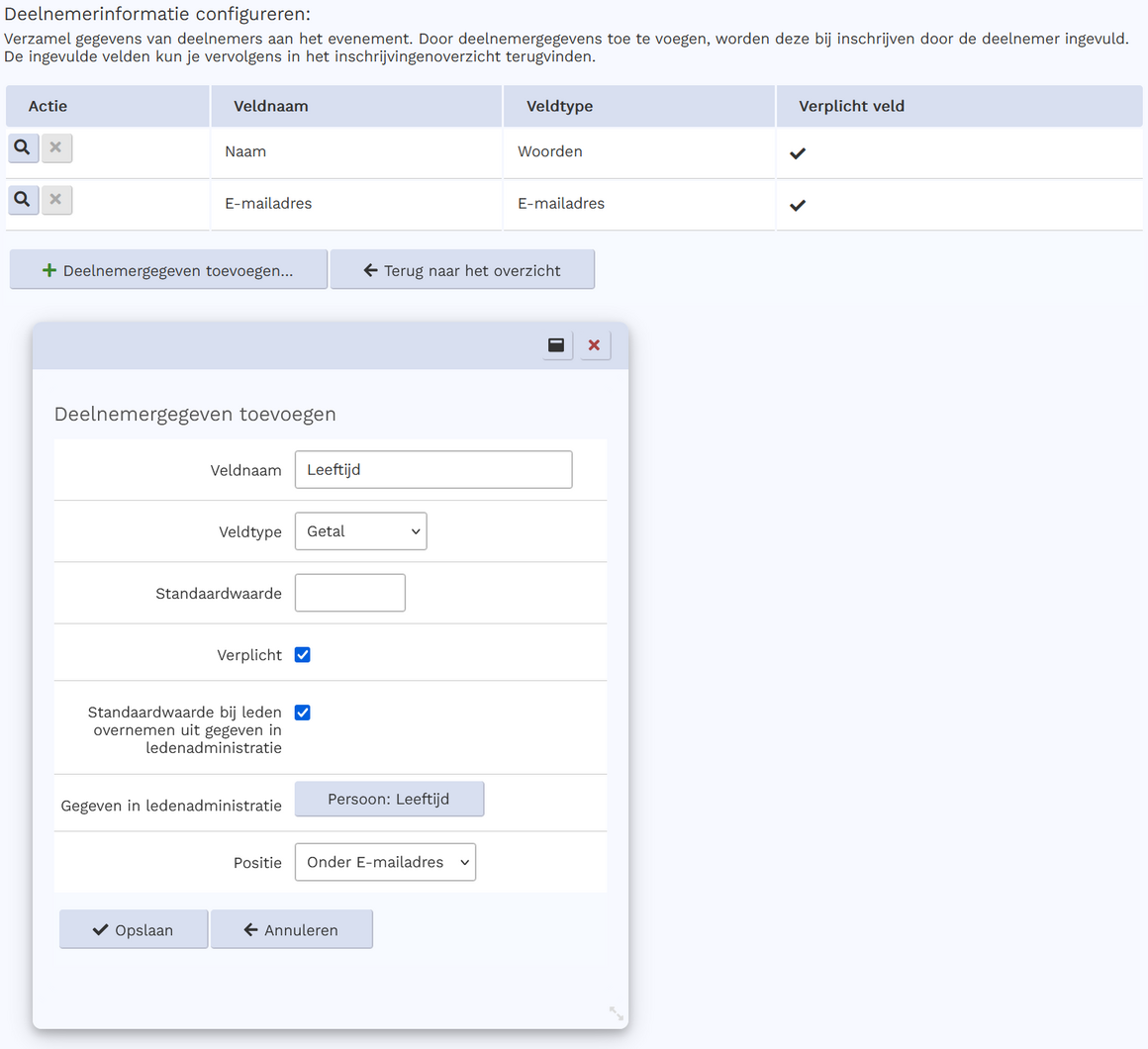Focus the Standaardwaarde input box
This screenshot has height=1049, width=1148.
click(350, 593)
